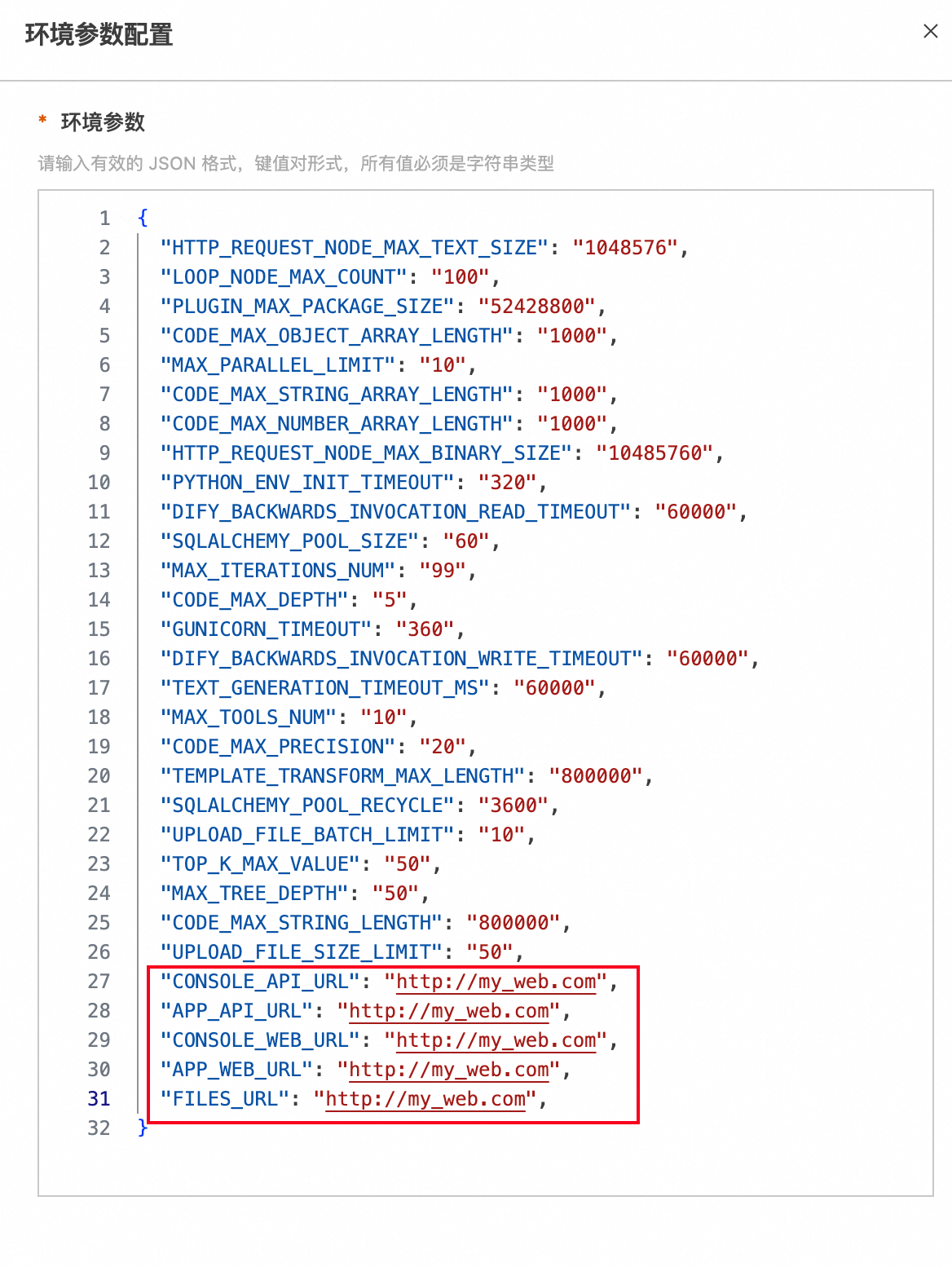The image size is (952, 1267).
Task: Click the FILES_URL http://my_web.com link
Action: tap(425, 1099)
